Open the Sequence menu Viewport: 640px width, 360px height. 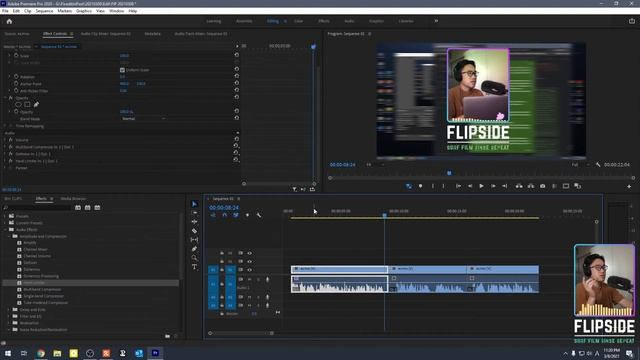tap(44, 11)
